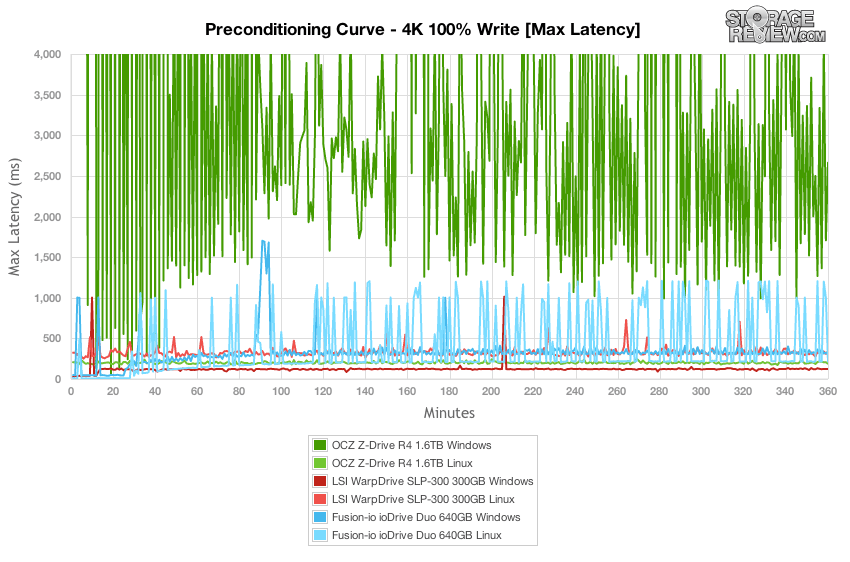
Task: Click the dark red spike near 206 minutes
Action: pyautogui.click(x=504, y=331)
